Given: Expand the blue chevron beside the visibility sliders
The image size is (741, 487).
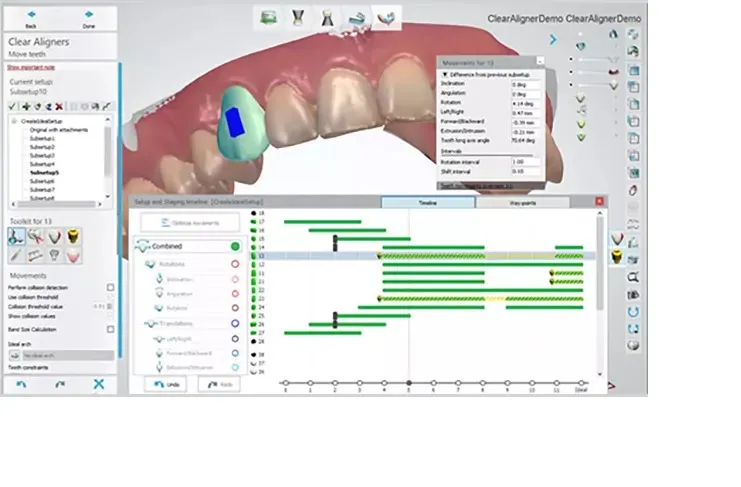Looking at the screenshot, I should pyautogui.click(x=552, y=40).
